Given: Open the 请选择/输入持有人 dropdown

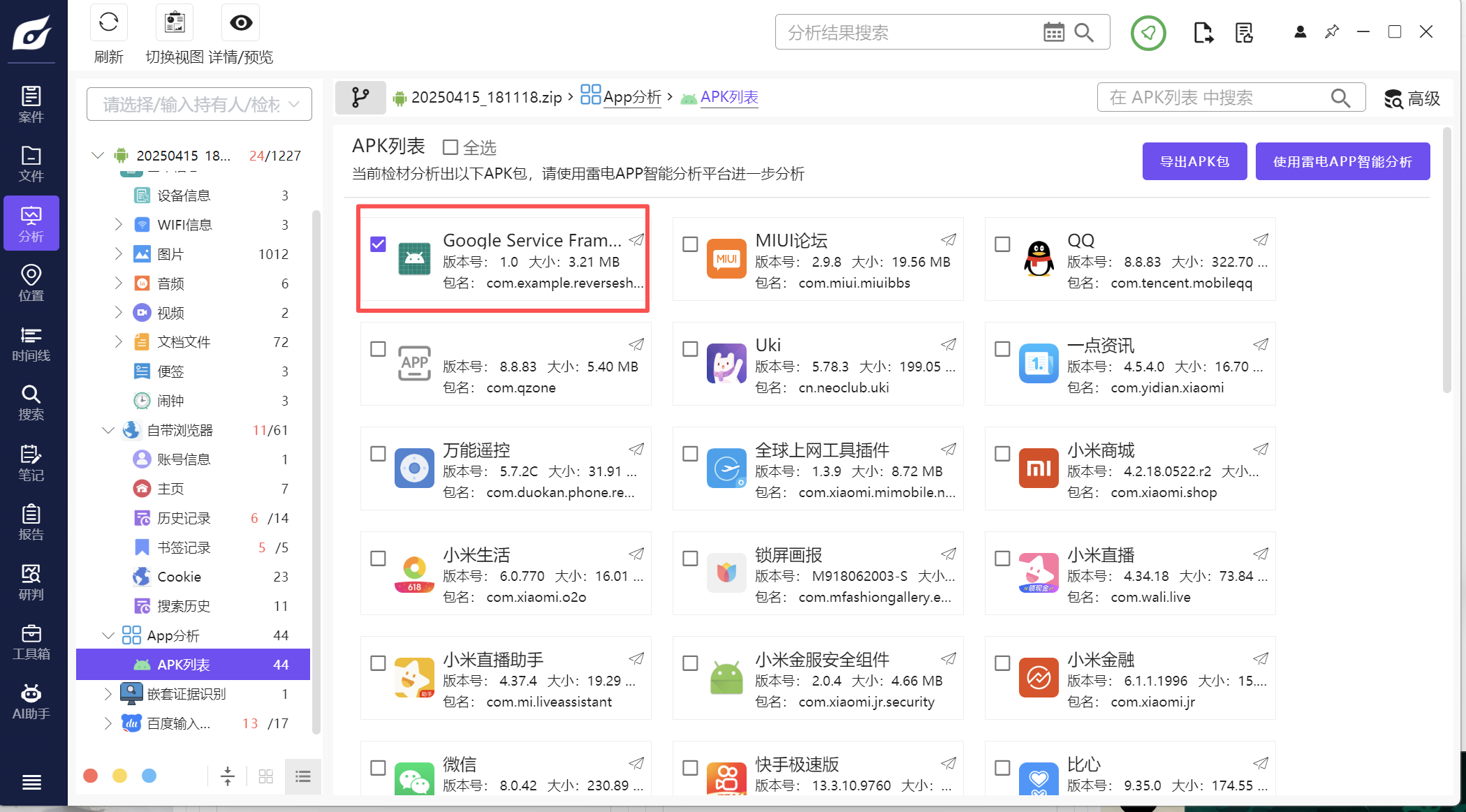Looking at the screenshot, I should (199, 104).
